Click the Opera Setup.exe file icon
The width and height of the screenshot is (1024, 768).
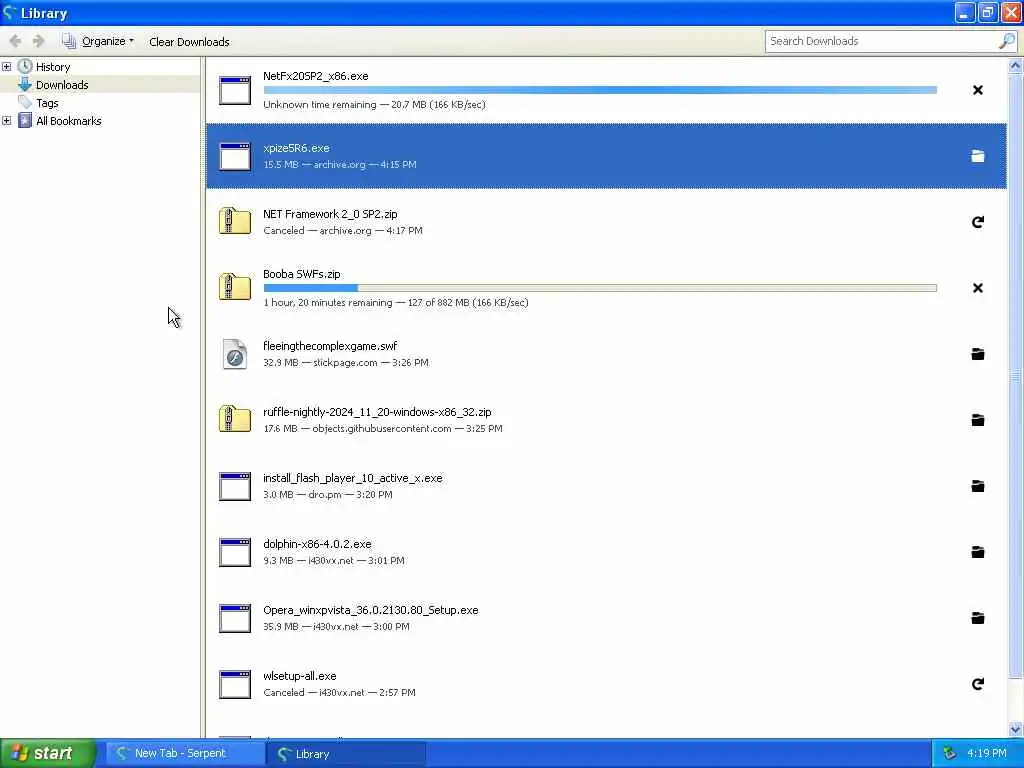(x=235, y=618)
